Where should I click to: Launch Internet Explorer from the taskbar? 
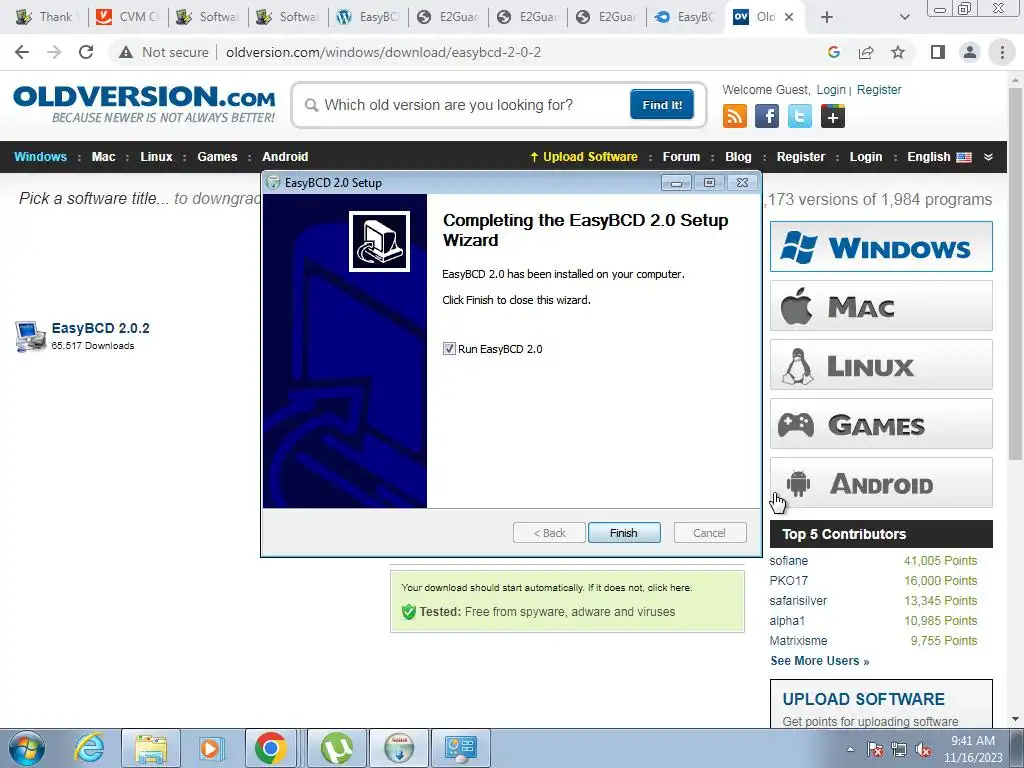click(x=89, y=747)
